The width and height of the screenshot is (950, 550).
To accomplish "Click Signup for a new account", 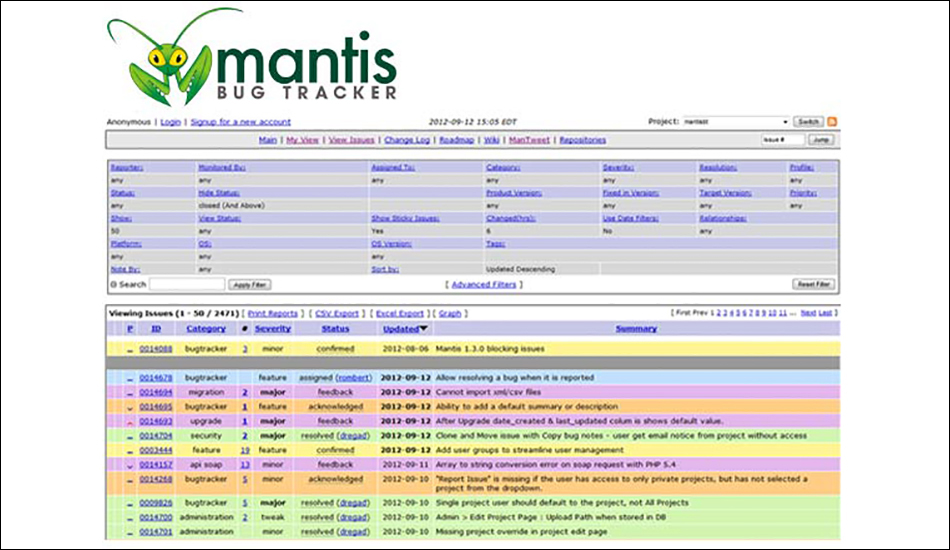I will (x=241, y=122).
